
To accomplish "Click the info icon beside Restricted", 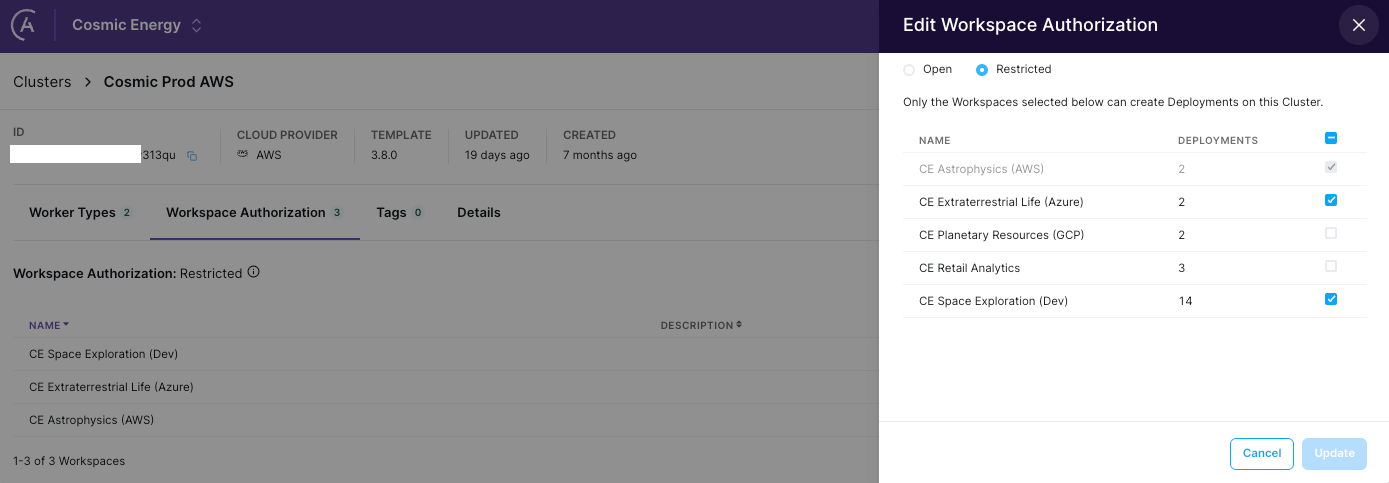I will [x=254, y=272].
